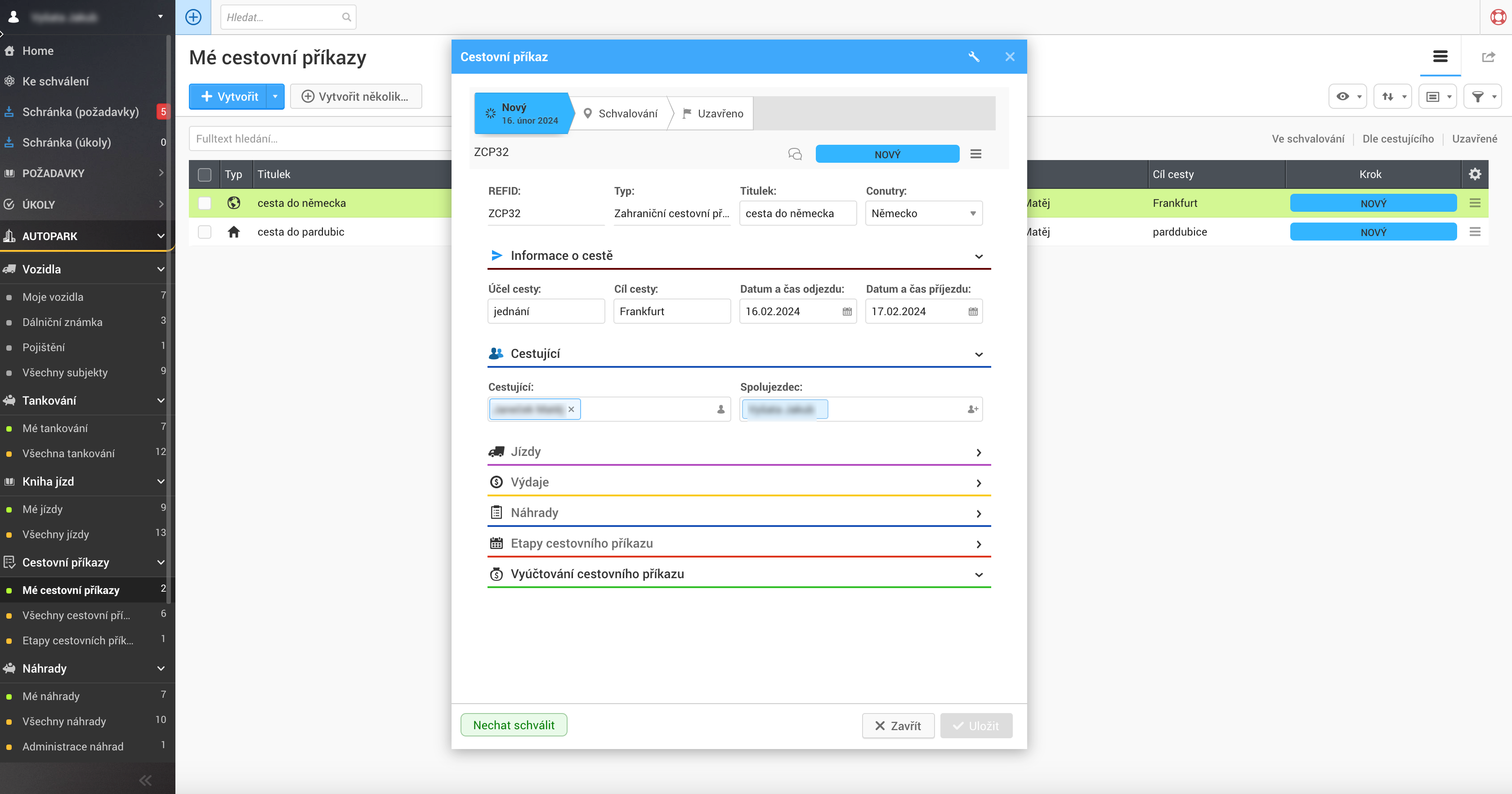The image size is (1512, 794).
Task: Open the table settings gear icon
Action: coord(1474,174)
